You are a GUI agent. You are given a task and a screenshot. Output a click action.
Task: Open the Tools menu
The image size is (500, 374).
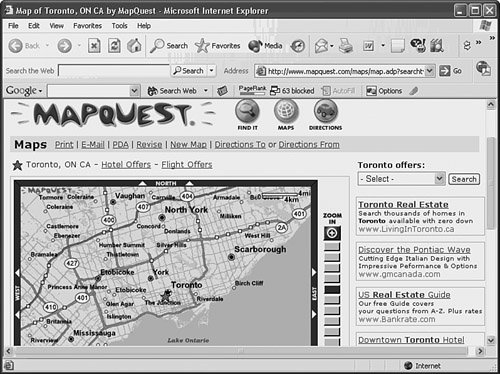click(x=119, y=26)
